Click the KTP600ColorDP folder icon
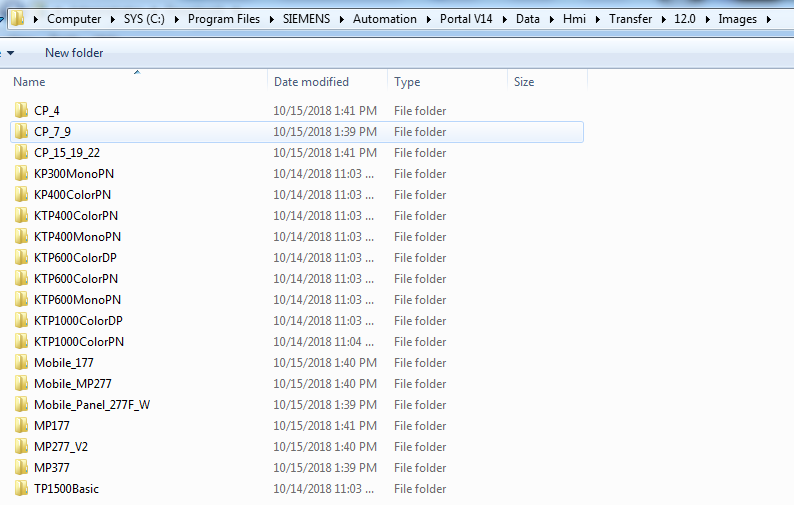The image size is (794, 505). pyautogui.click(x=21, y=257)
